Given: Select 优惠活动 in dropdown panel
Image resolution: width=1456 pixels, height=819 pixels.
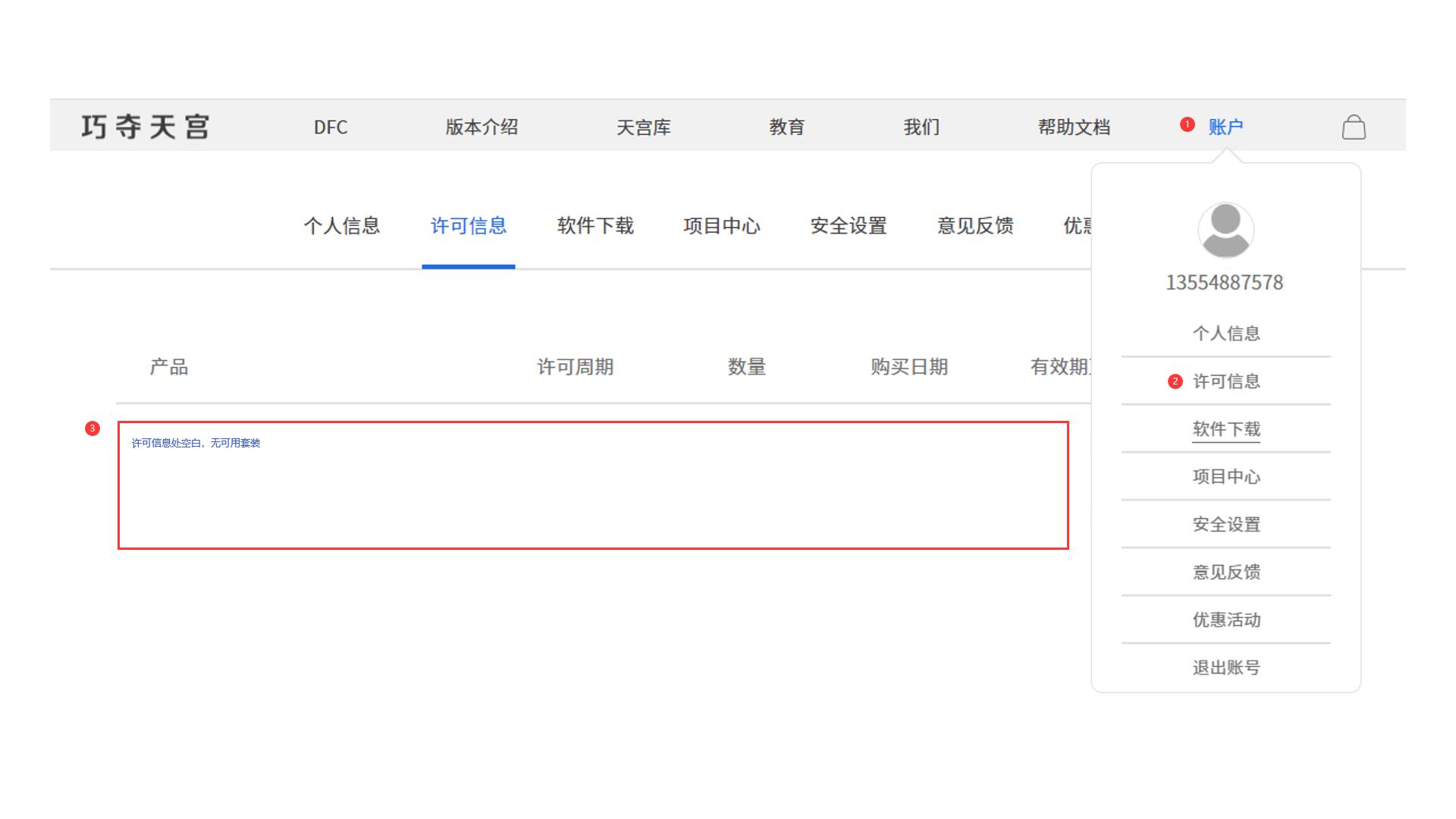Looking at the screenshot, I should point(1226,620).
